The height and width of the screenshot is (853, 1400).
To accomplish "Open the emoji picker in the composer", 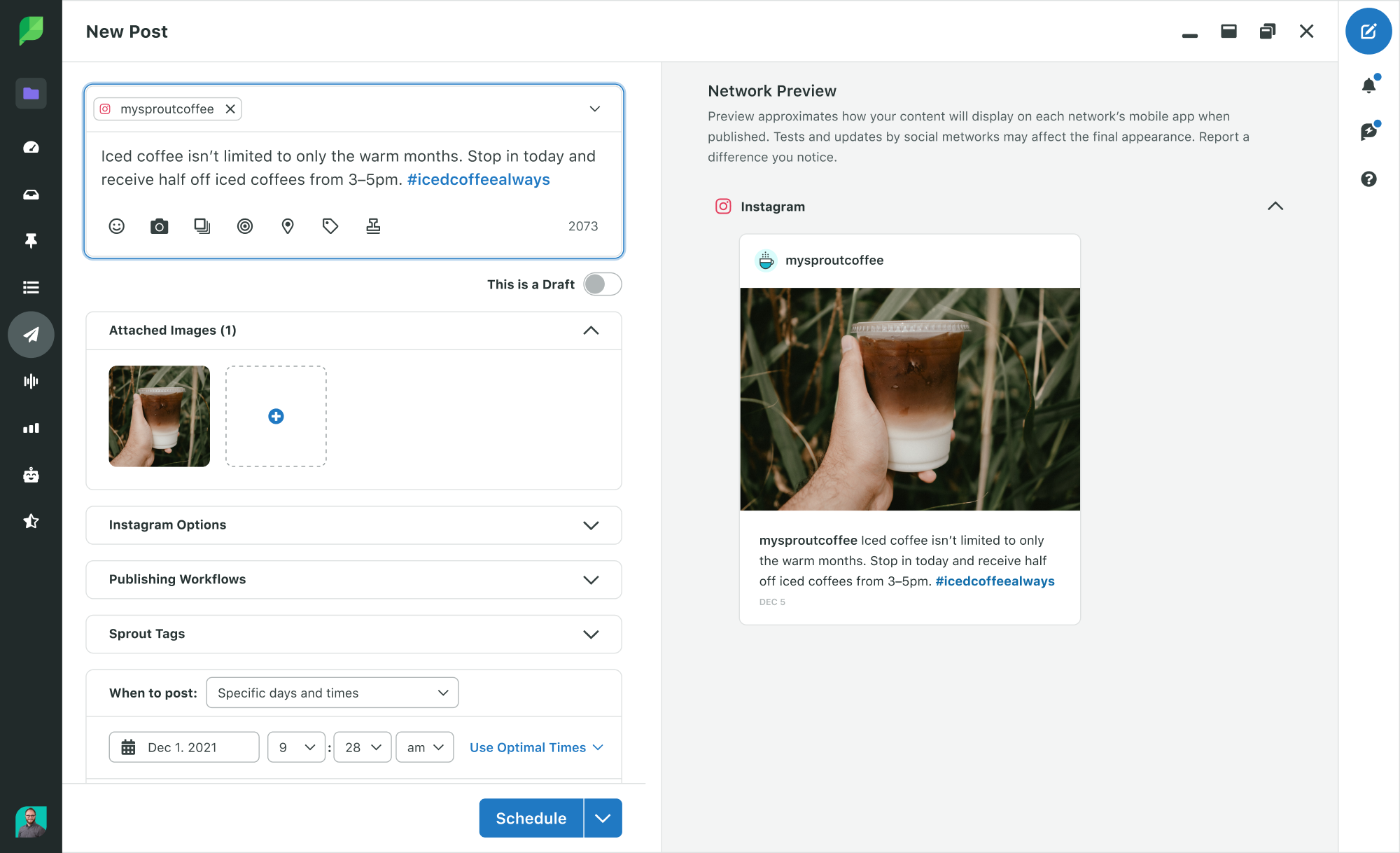I will coord(116,226).
